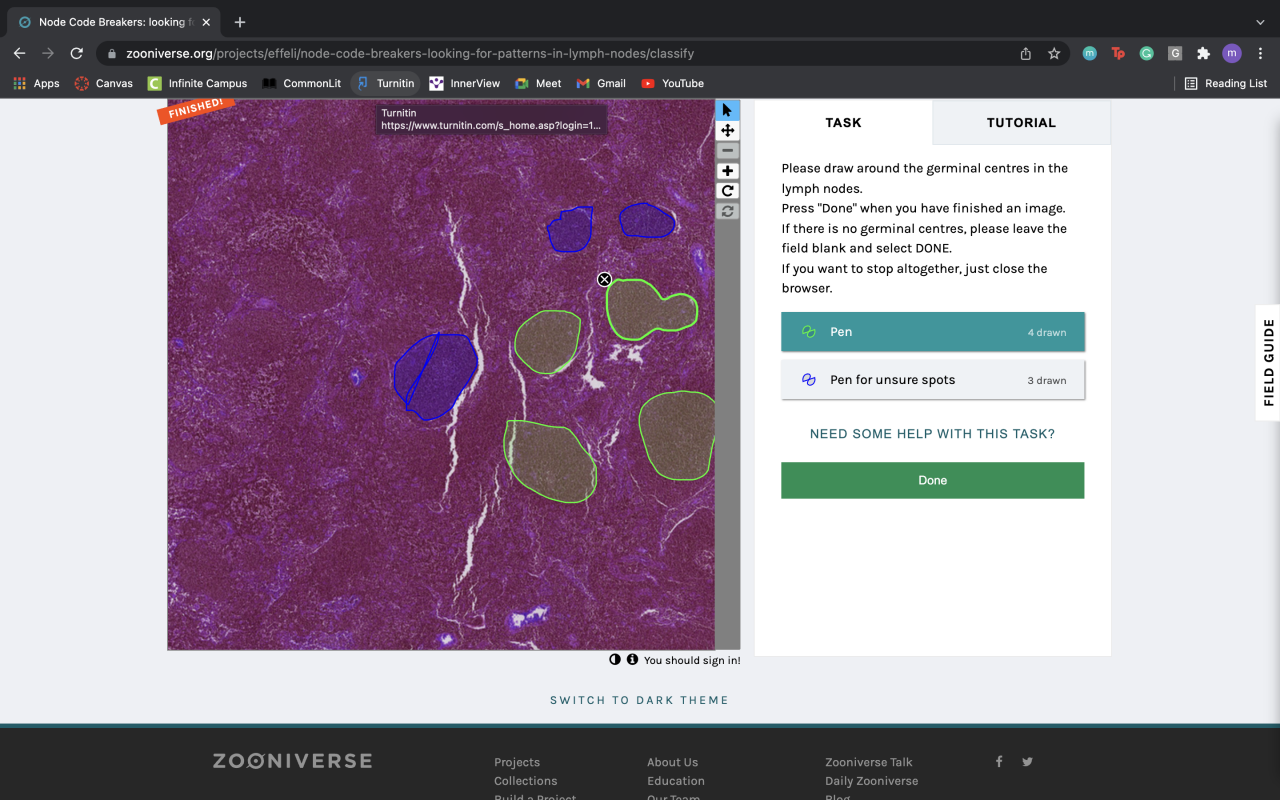Open YouTube bookmark
The image size is (1280, 800).
pyautogui.click(x=672, y=83)
